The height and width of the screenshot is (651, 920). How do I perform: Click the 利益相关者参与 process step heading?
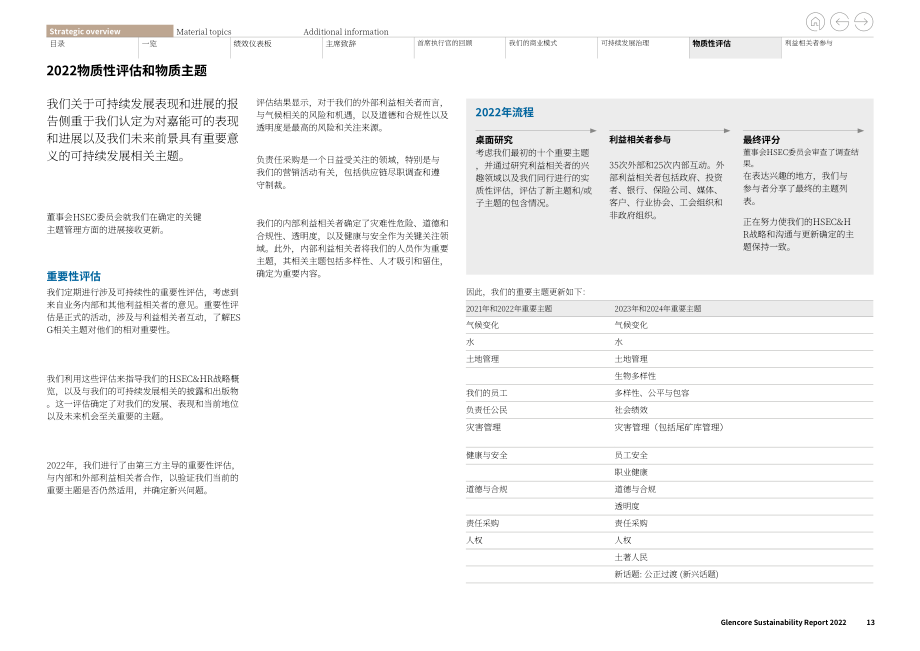640,140
